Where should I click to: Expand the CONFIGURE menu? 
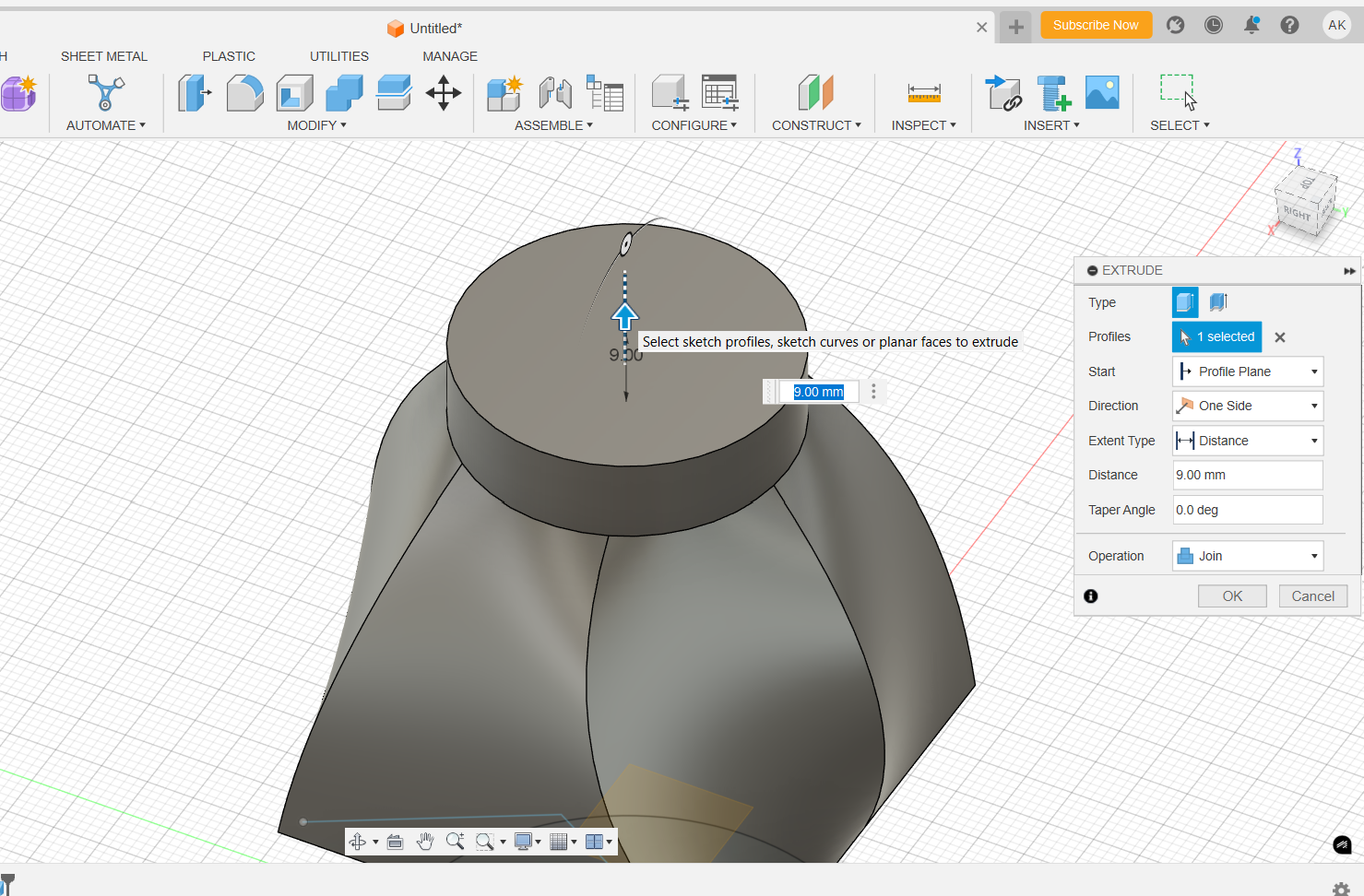pyautogui.click(x=694, y=125)
